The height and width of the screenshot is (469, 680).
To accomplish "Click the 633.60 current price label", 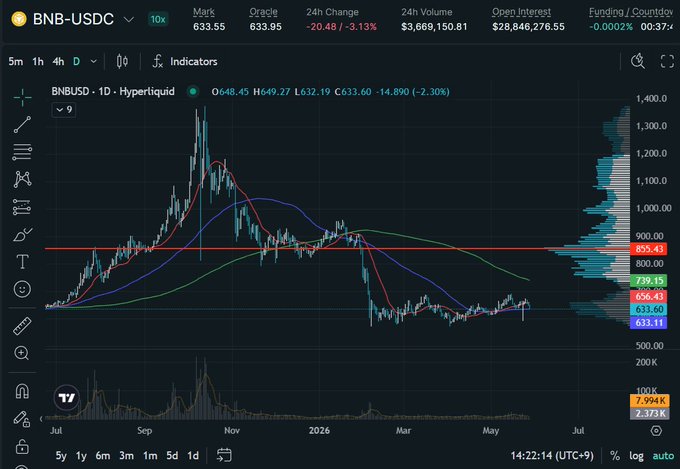I will pyautogui.click(x=649, y=309).
